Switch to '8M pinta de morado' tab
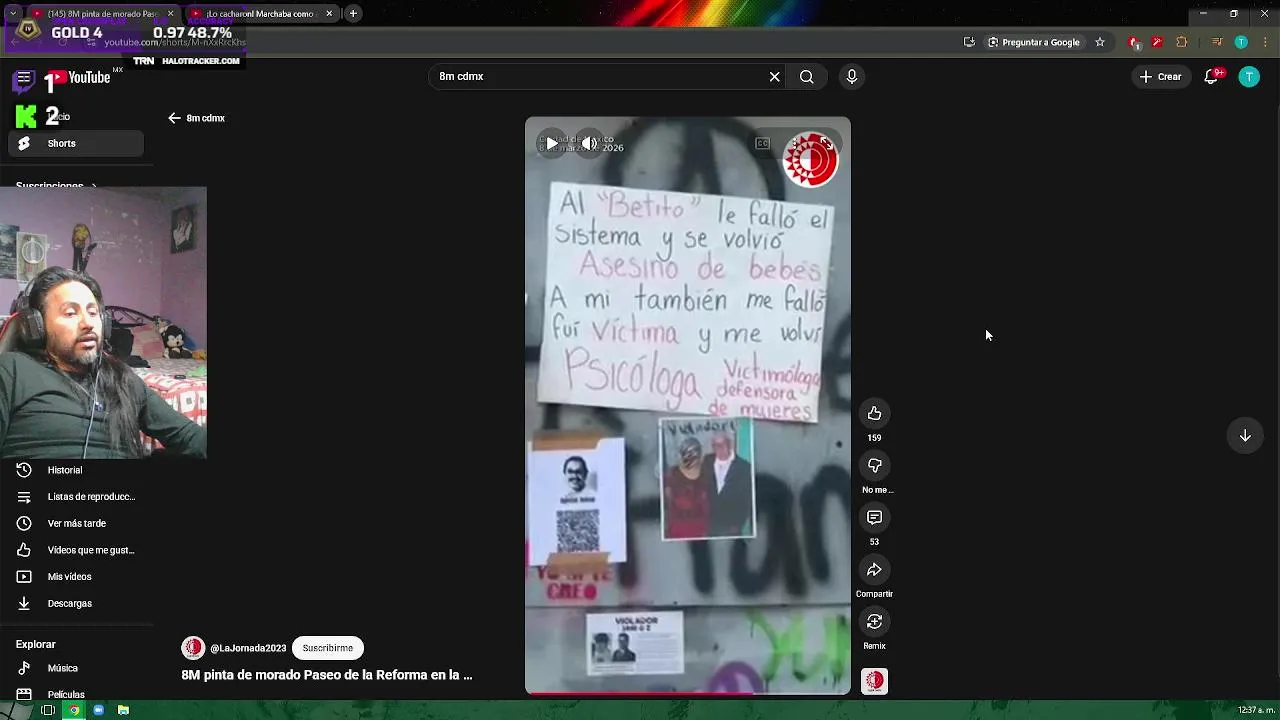 point(102,14)
